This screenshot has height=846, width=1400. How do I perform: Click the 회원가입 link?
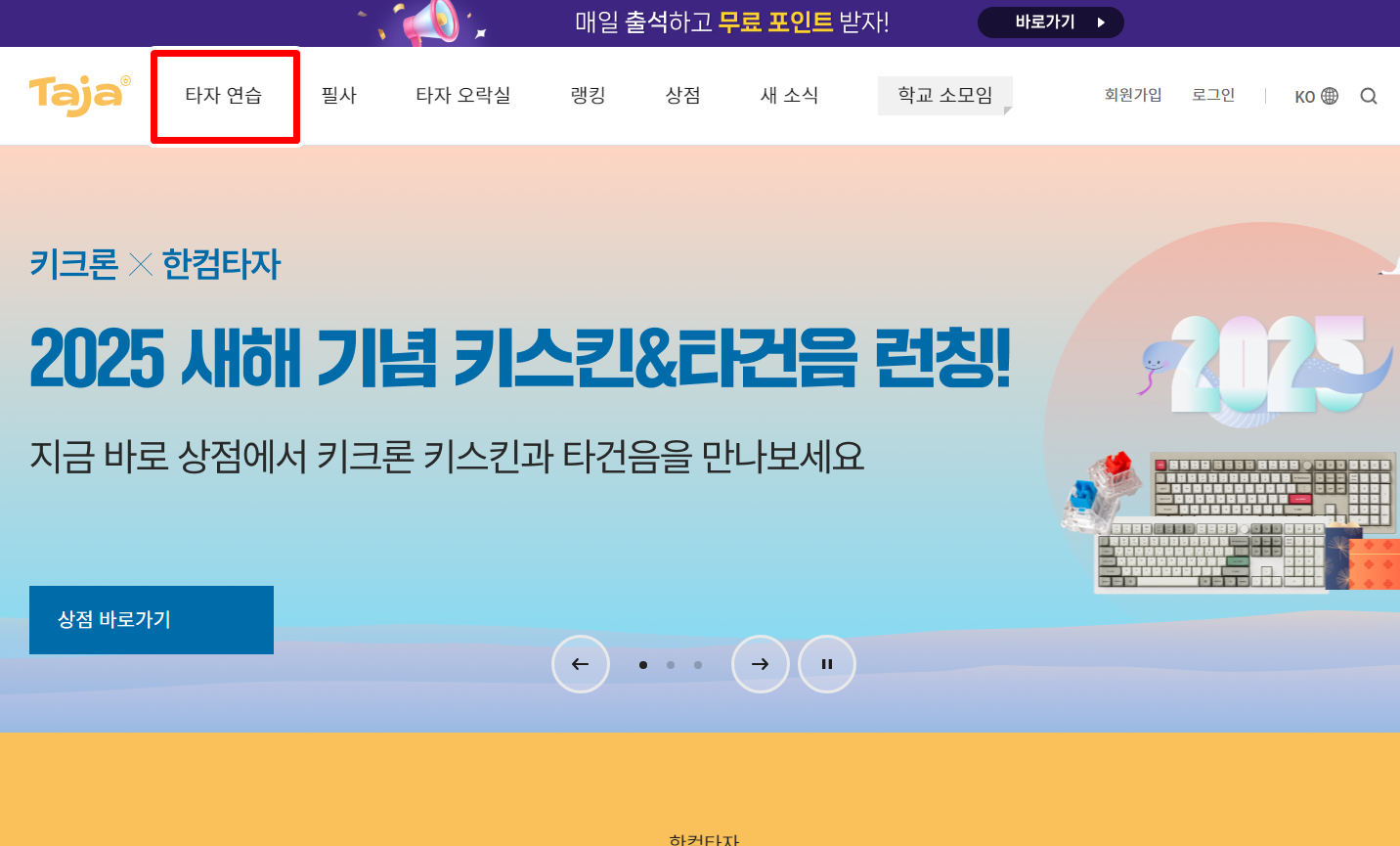1133,95
